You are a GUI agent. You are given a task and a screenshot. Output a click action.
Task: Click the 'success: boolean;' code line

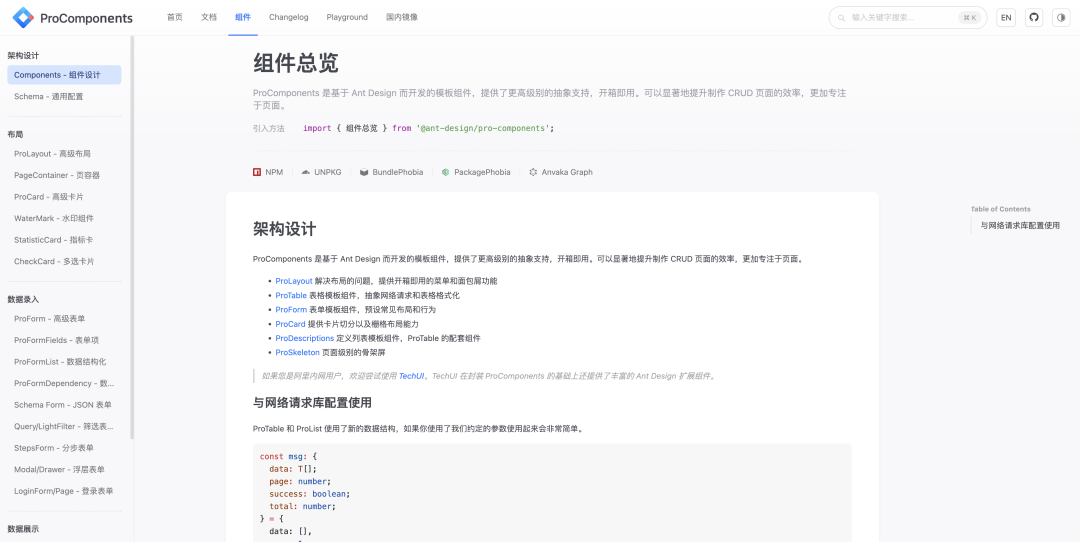coord(310,494)
